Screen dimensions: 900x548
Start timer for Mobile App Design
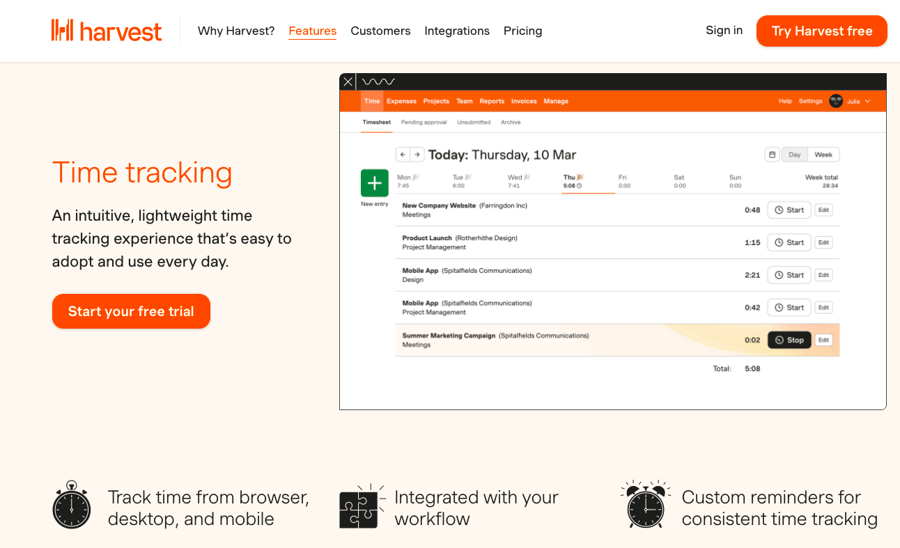(789, 275)
